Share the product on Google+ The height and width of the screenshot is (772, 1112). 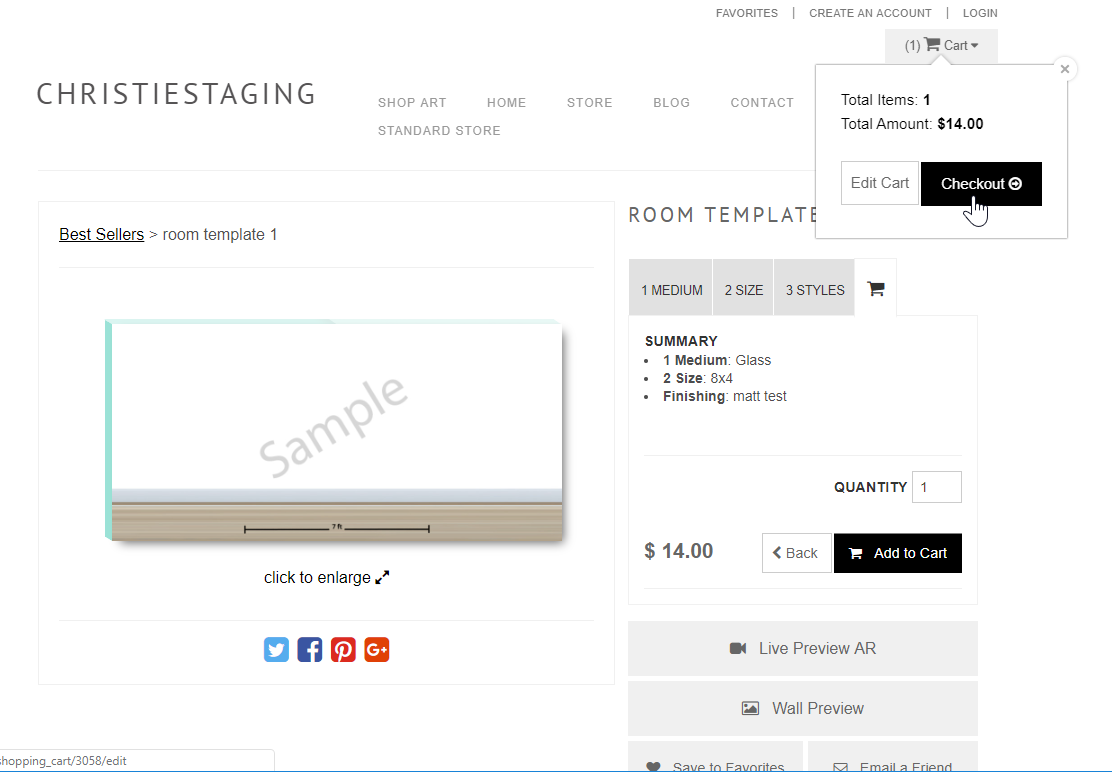(377, 649)
